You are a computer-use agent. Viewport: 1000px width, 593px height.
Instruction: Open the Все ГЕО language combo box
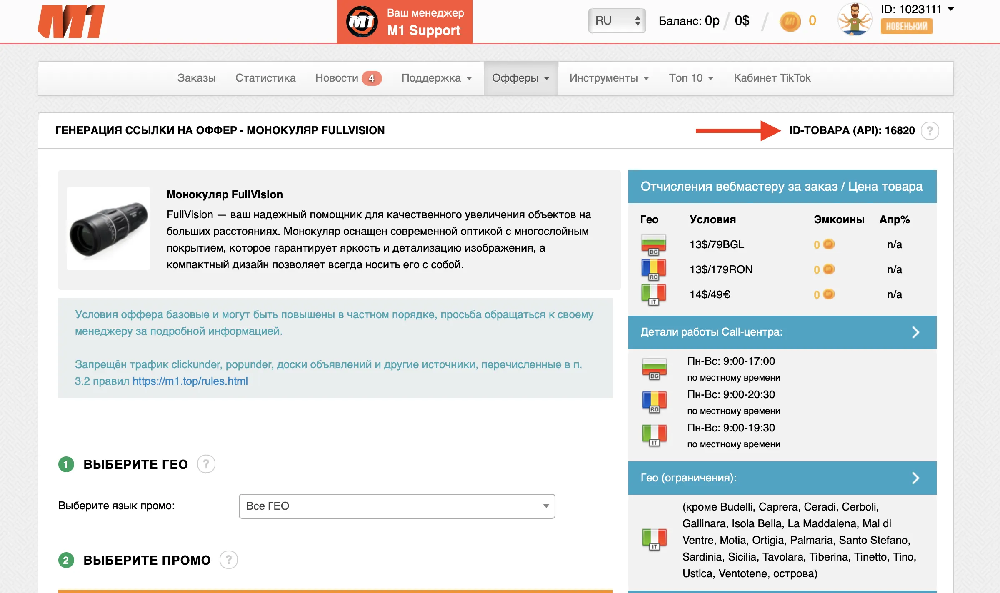tap(397, 506)
